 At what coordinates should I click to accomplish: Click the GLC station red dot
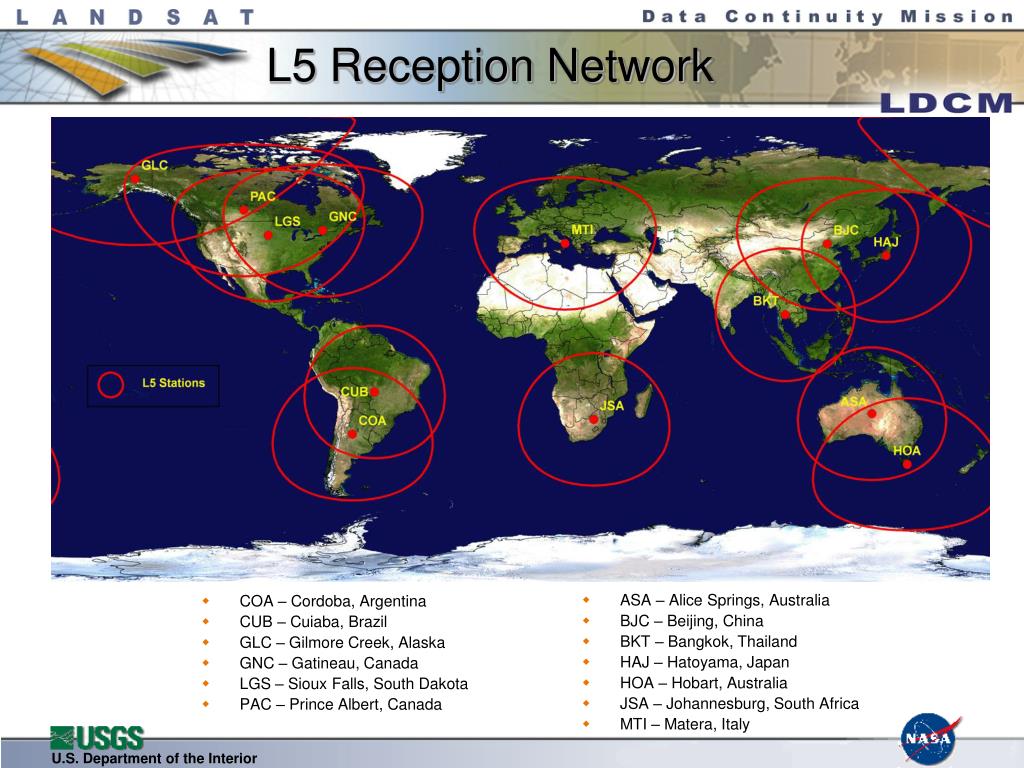(135, 179)
